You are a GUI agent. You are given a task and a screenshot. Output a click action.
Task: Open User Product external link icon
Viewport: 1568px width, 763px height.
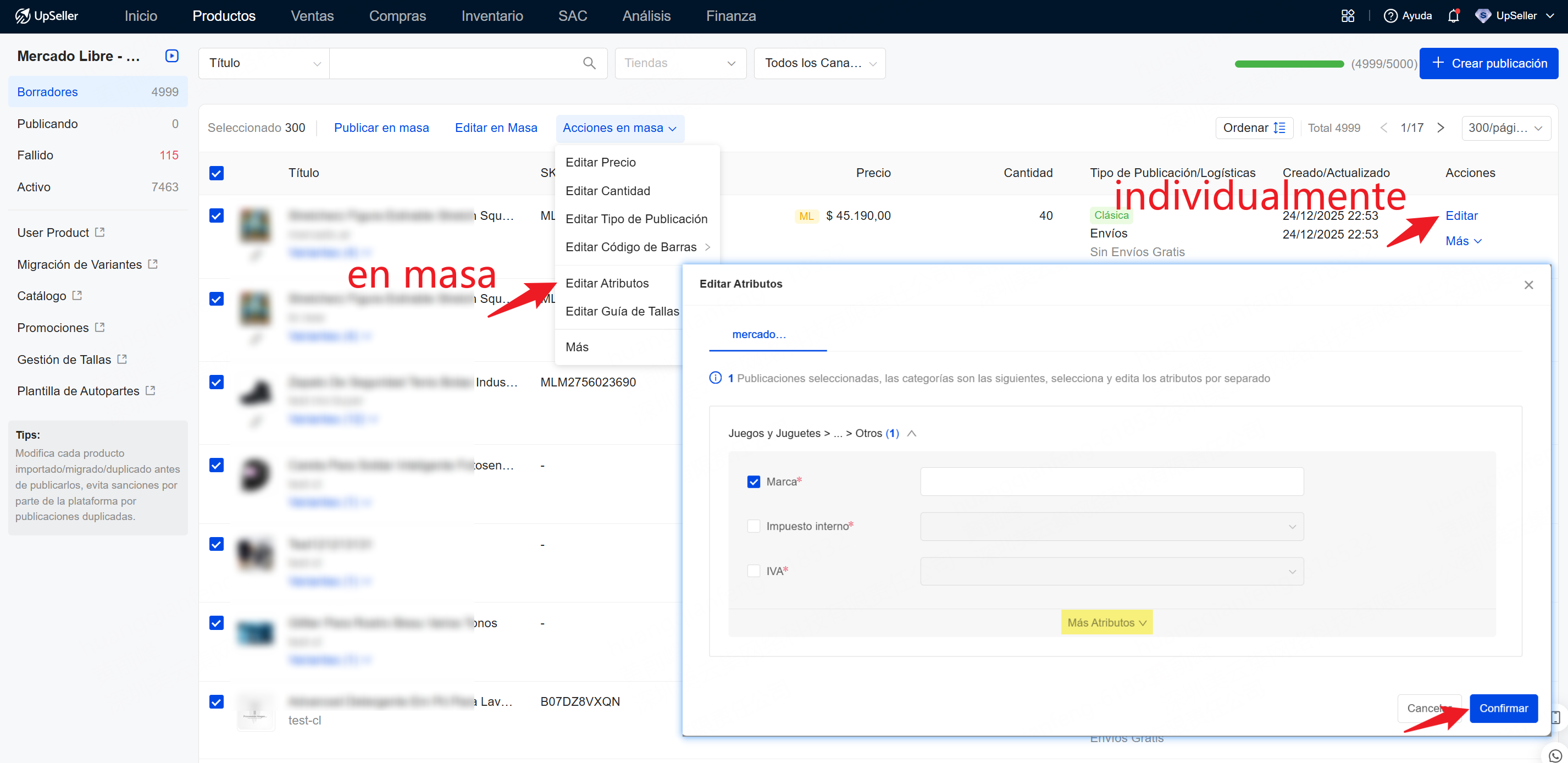100,232
